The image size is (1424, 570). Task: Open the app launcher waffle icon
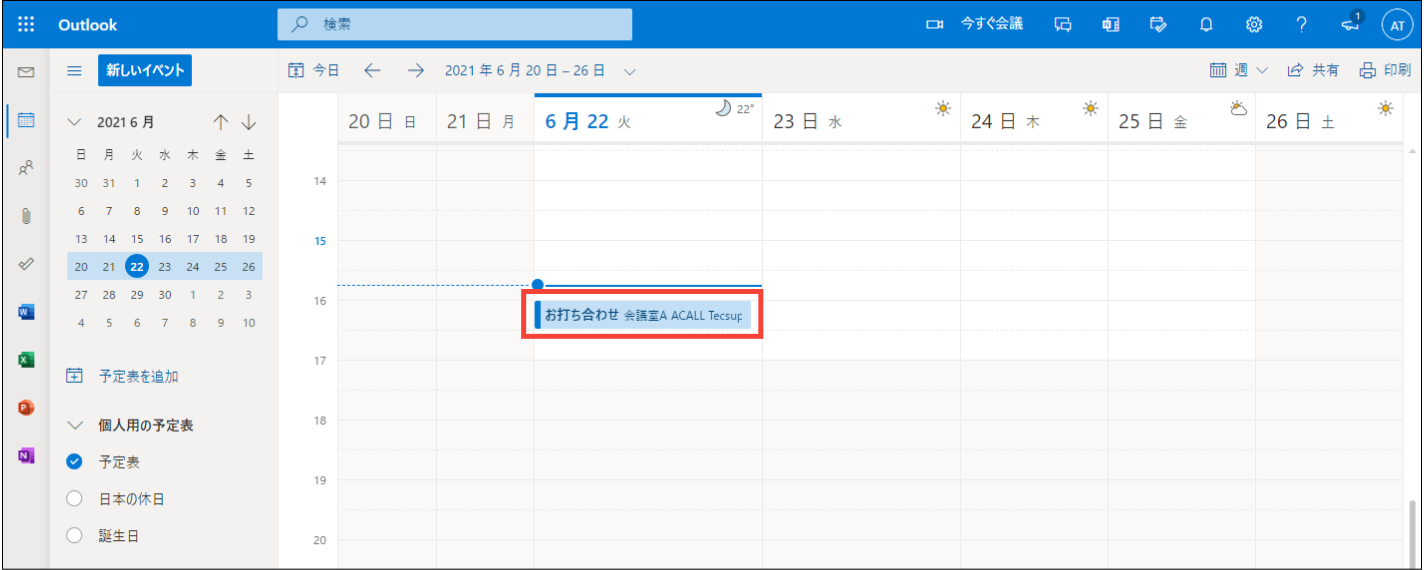tap(26, 24)
